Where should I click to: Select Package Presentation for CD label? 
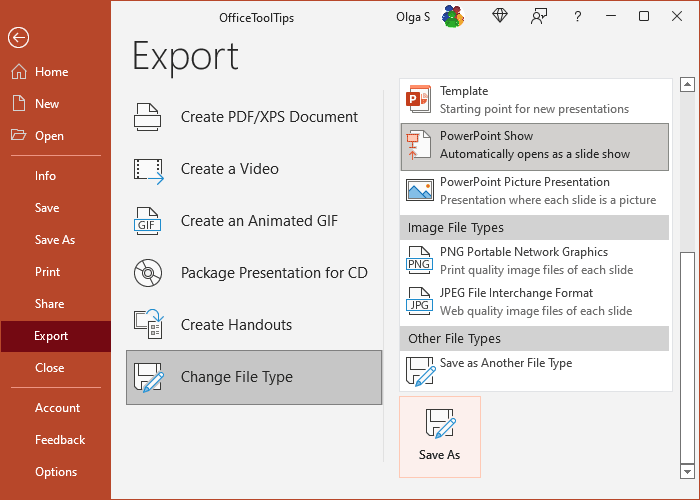pyautogui.click(x=274, y=273)
